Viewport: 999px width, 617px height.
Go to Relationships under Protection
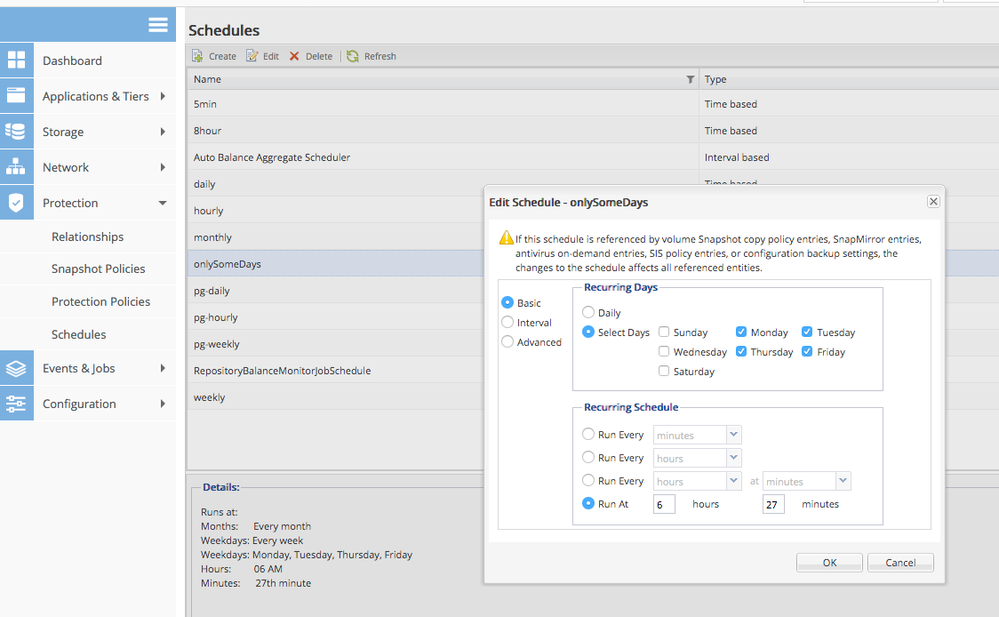coord(88,237)
